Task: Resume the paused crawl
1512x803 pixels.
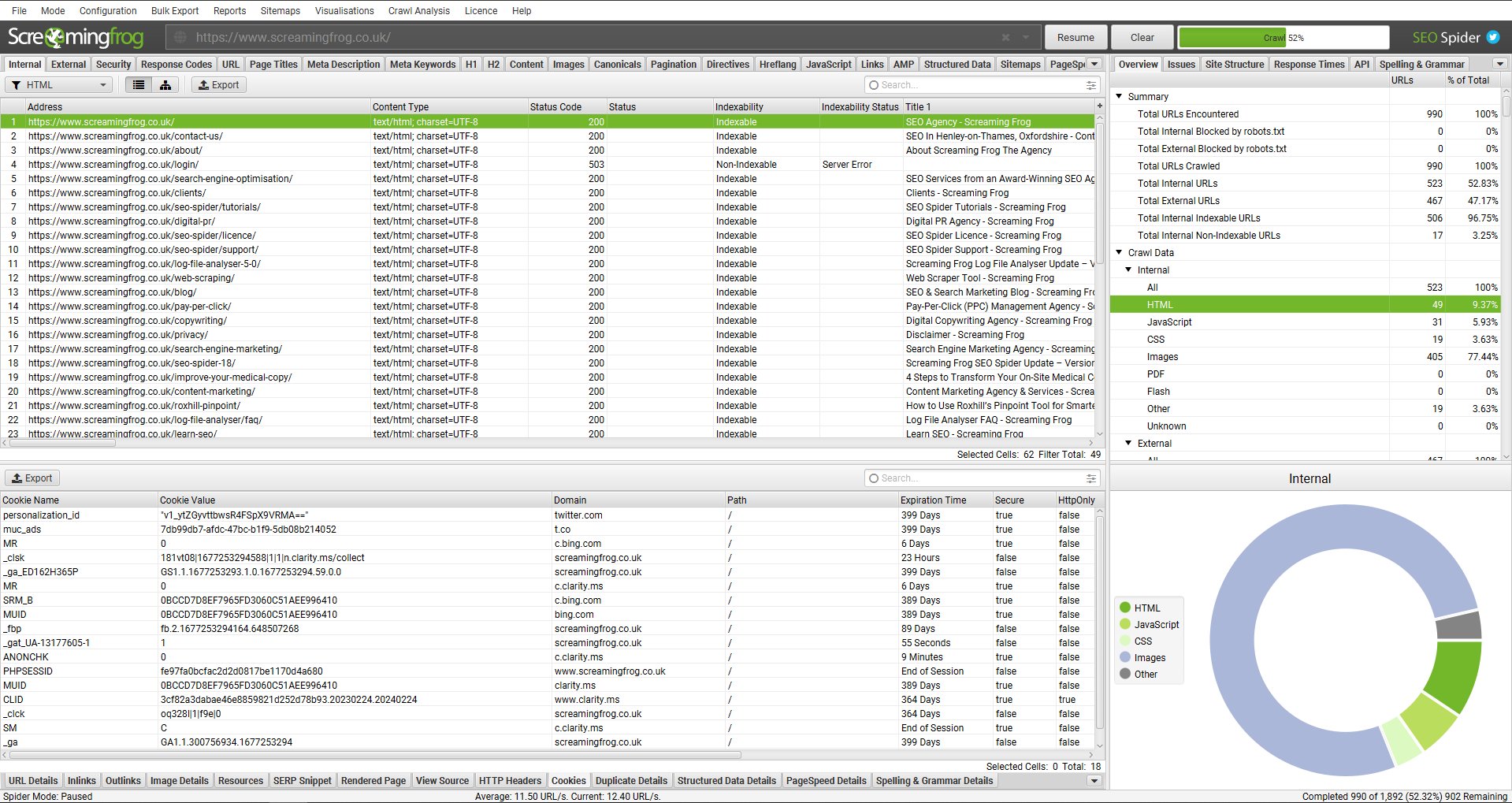Action: [x=1075, y=37]
